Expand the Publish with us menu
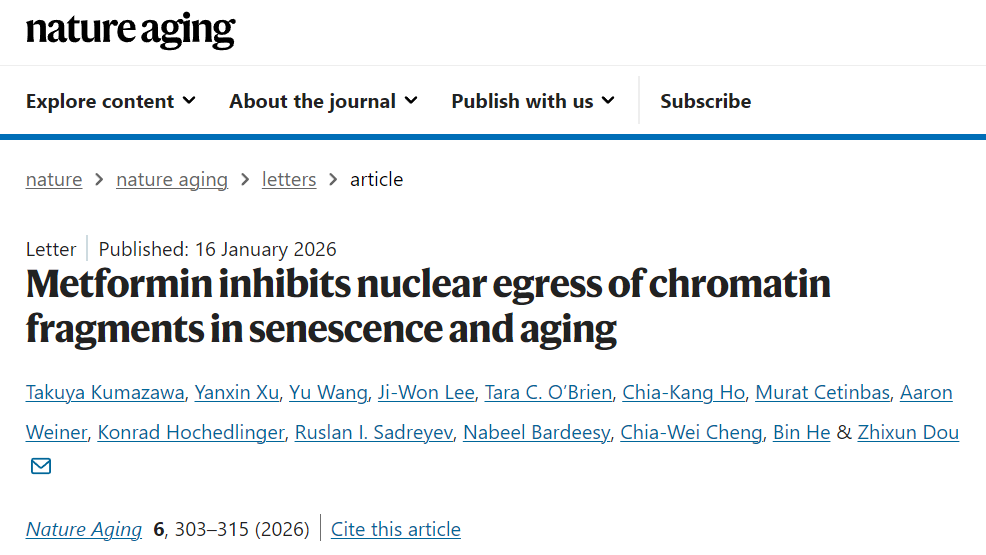Screen dimensions: 986x555 pos(532,101)
